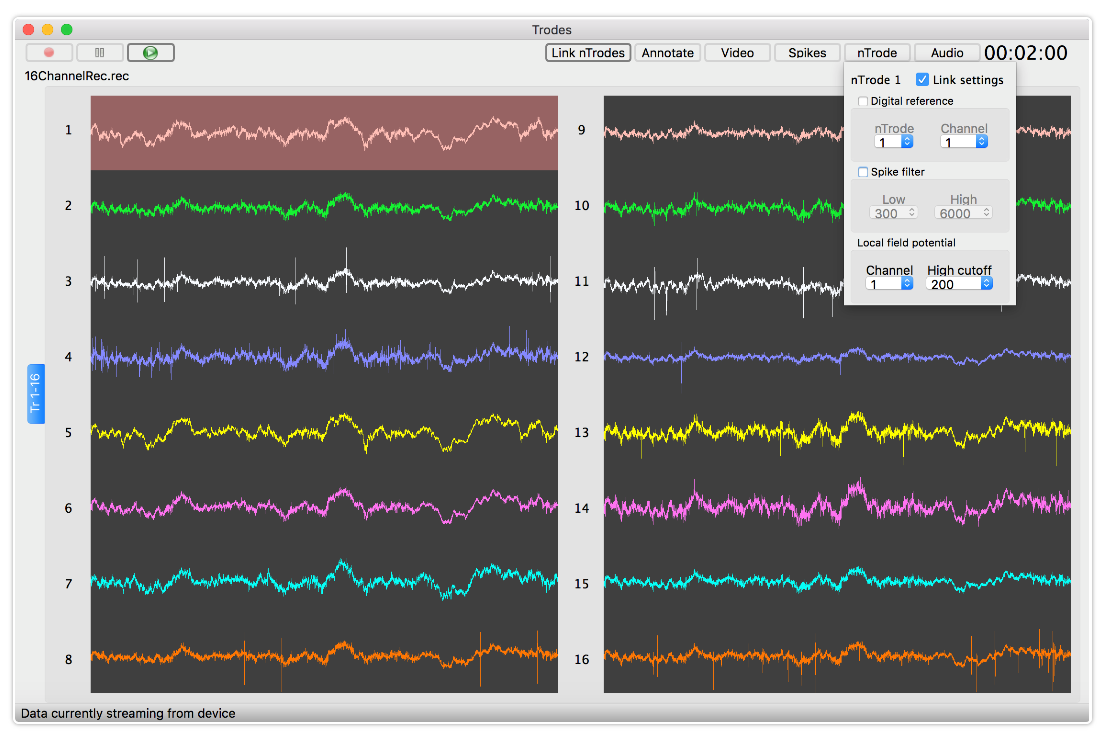This screenshot has height=736, width=1103.
Task: Click the 00:02:00 timer display
Action: tap(1026, 53)
